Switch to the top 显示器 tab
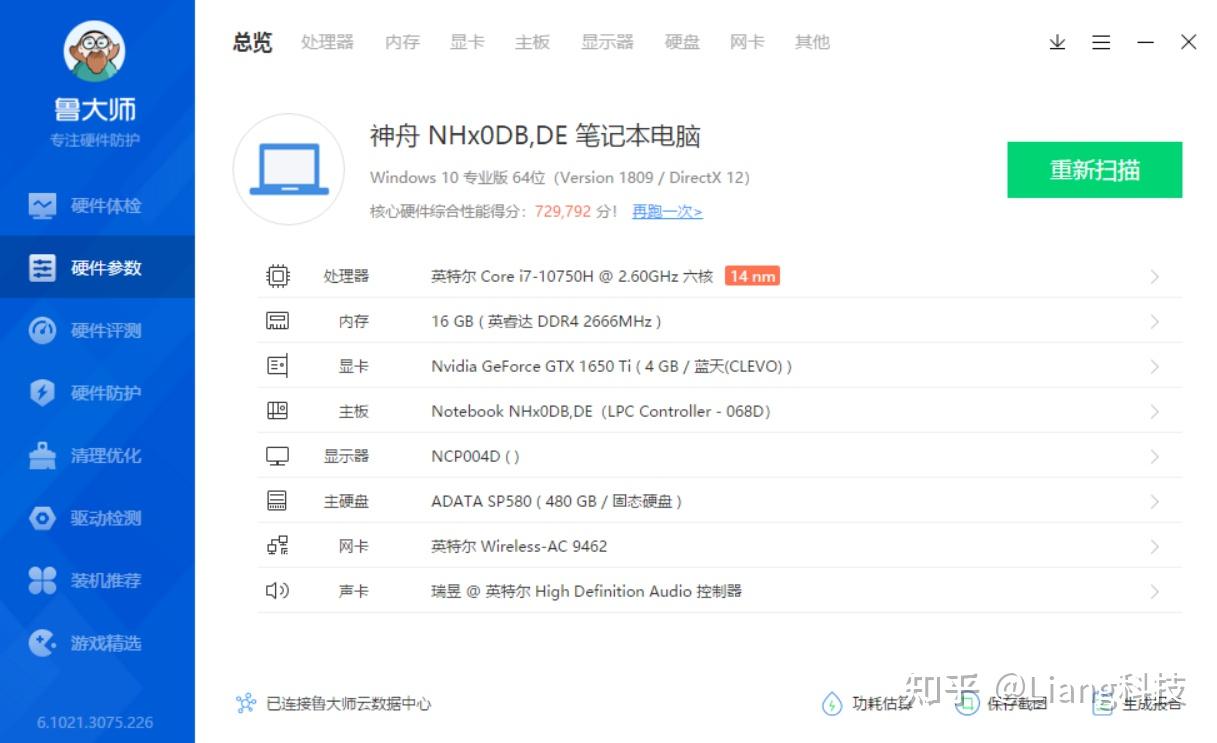Screen dimensions: 1217x743 [x=608, y=42]
